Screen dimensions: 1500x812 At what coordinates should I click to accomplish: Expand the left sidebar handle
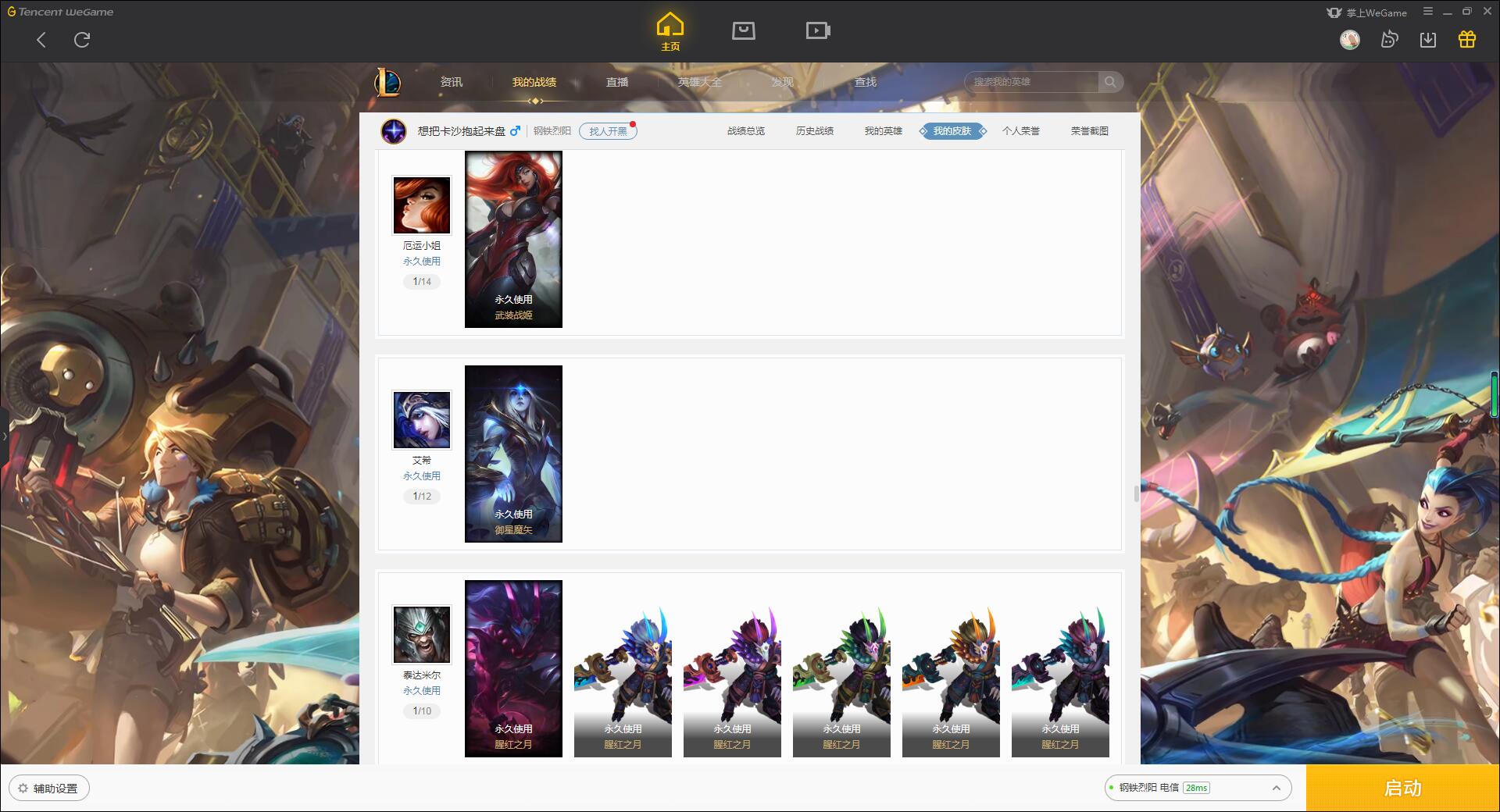[4, 436]
